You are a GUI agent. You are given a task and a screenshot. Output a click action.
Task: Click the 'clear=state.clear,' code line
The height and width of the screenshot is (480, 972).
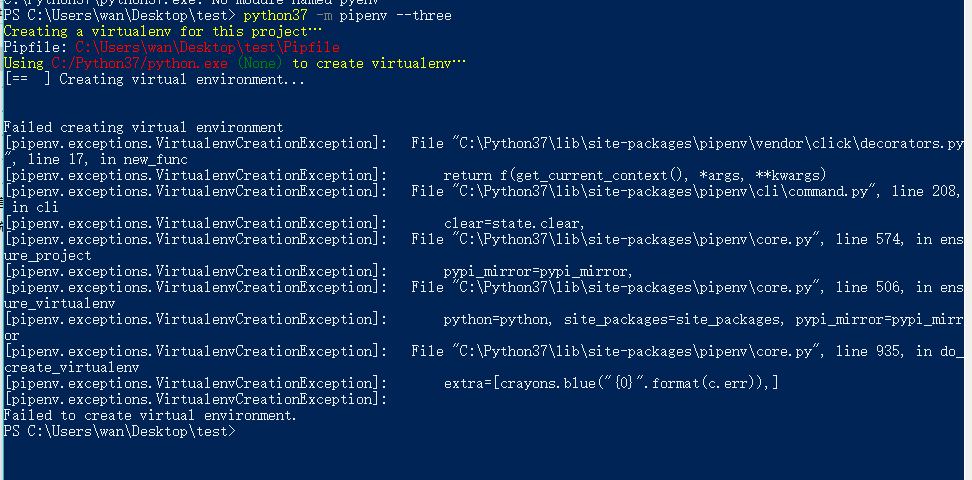pos(514,224)
